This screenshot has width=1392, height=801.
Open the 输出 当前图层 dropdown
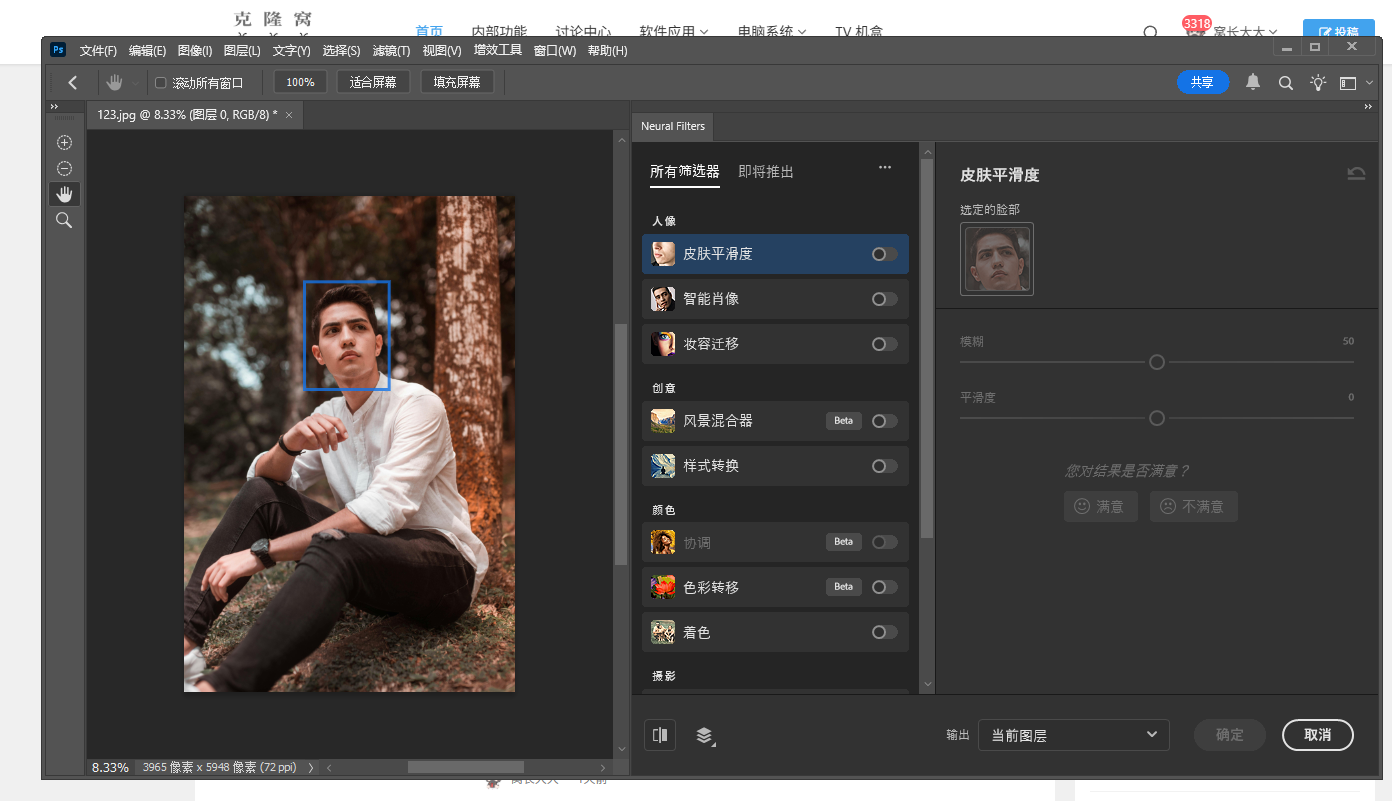1073,735
